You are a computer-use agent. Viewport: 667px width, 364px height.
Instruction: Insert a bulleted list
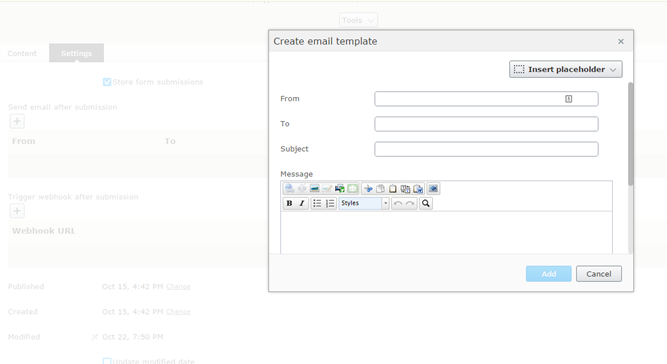click(317, 203)
